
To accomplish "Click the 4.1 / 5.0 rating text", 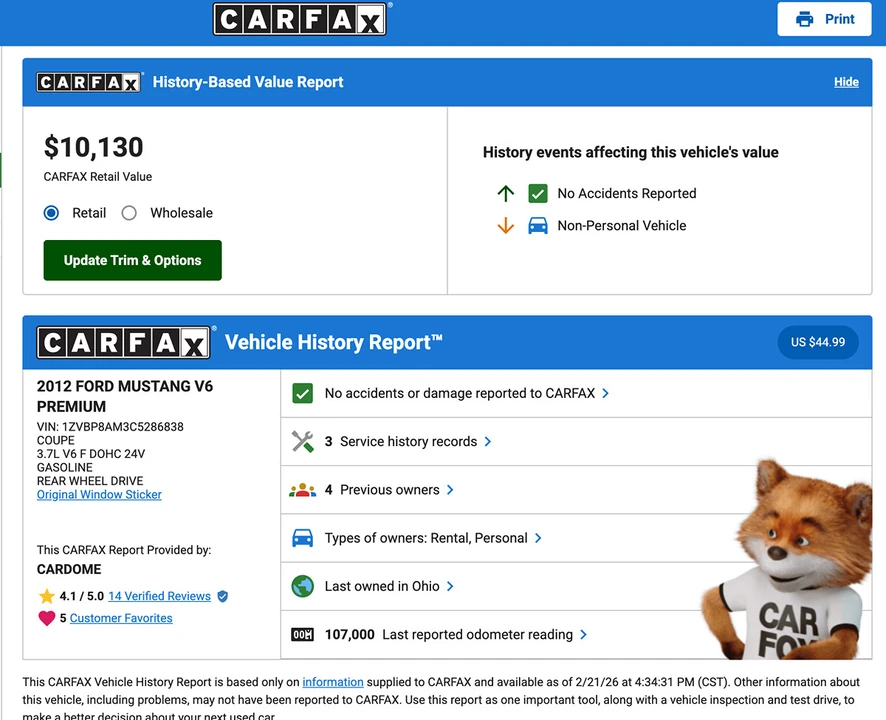I will (x=82, y=596).
